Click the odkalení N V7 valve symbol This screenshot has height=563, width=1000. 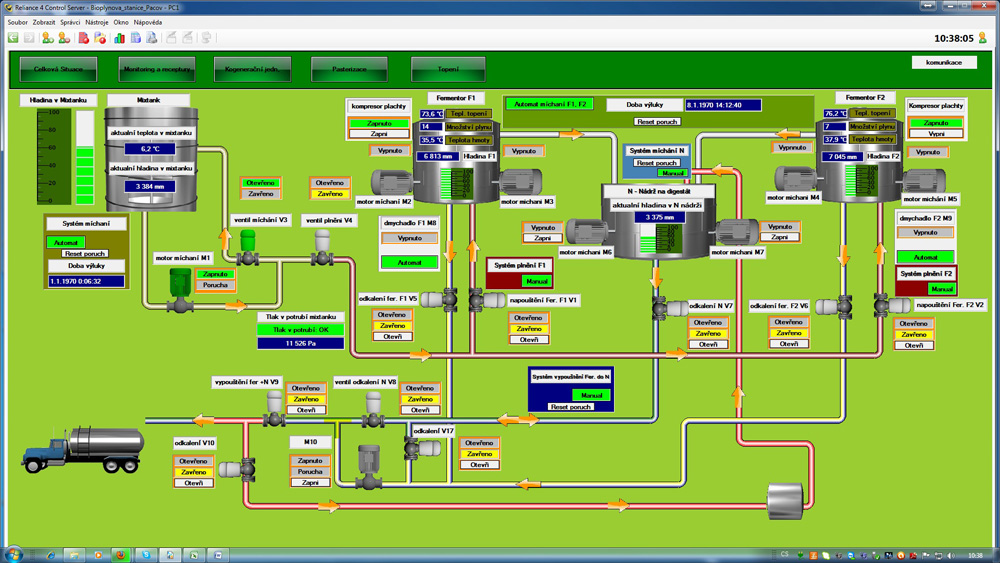[670, 308]
